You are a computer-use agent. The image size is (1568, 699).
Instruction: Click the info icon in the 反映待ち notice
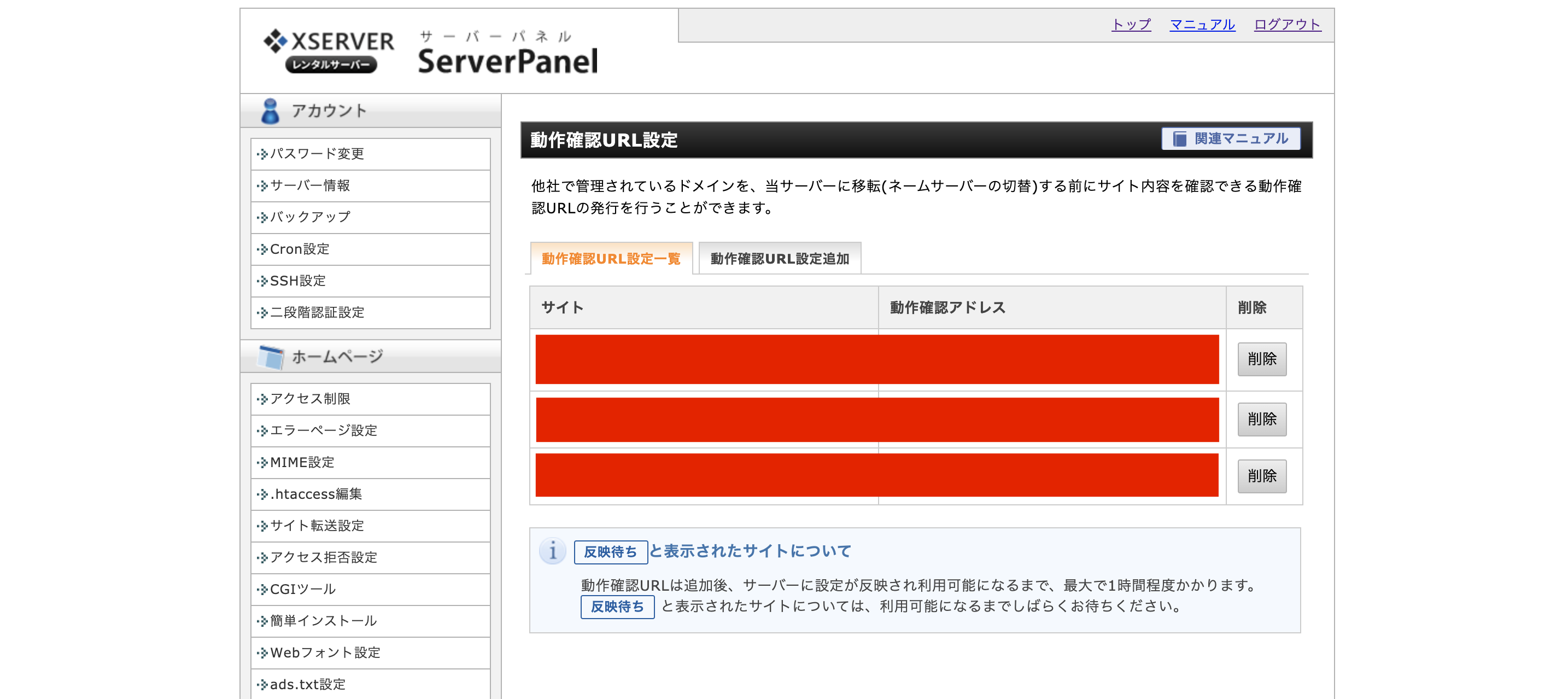[553, 552]
